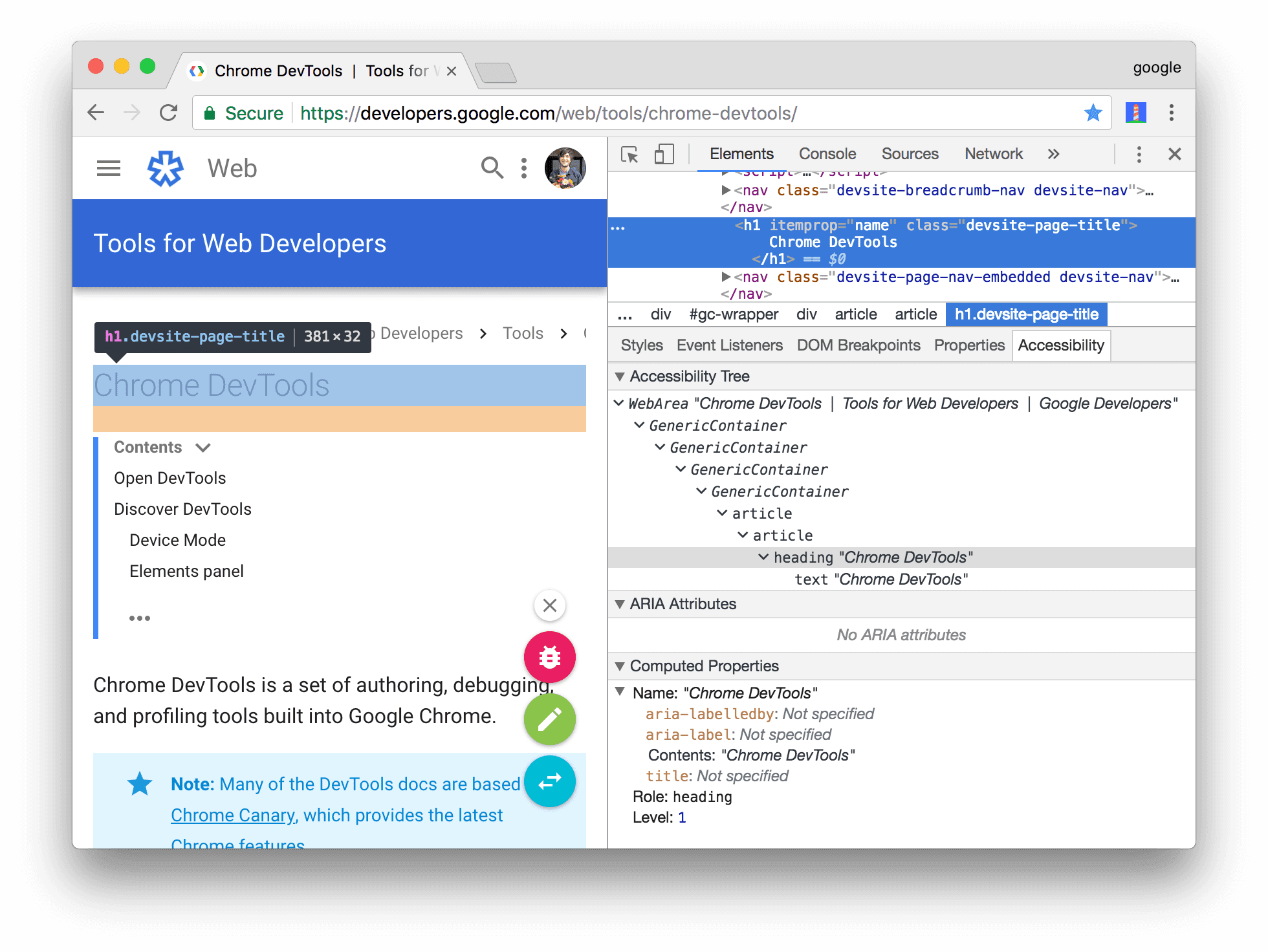This screenshot has height=952, width=1268.
Task: Click the inspect element cursor icon
Action: coord(628,155)
